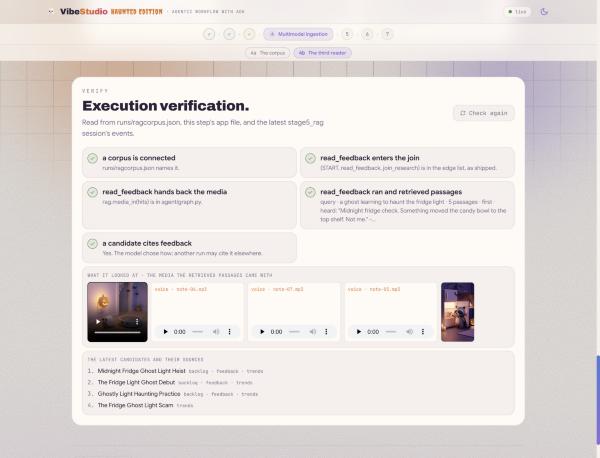
Task: Open the first completed step circle
Action: (x=209, y=34)
